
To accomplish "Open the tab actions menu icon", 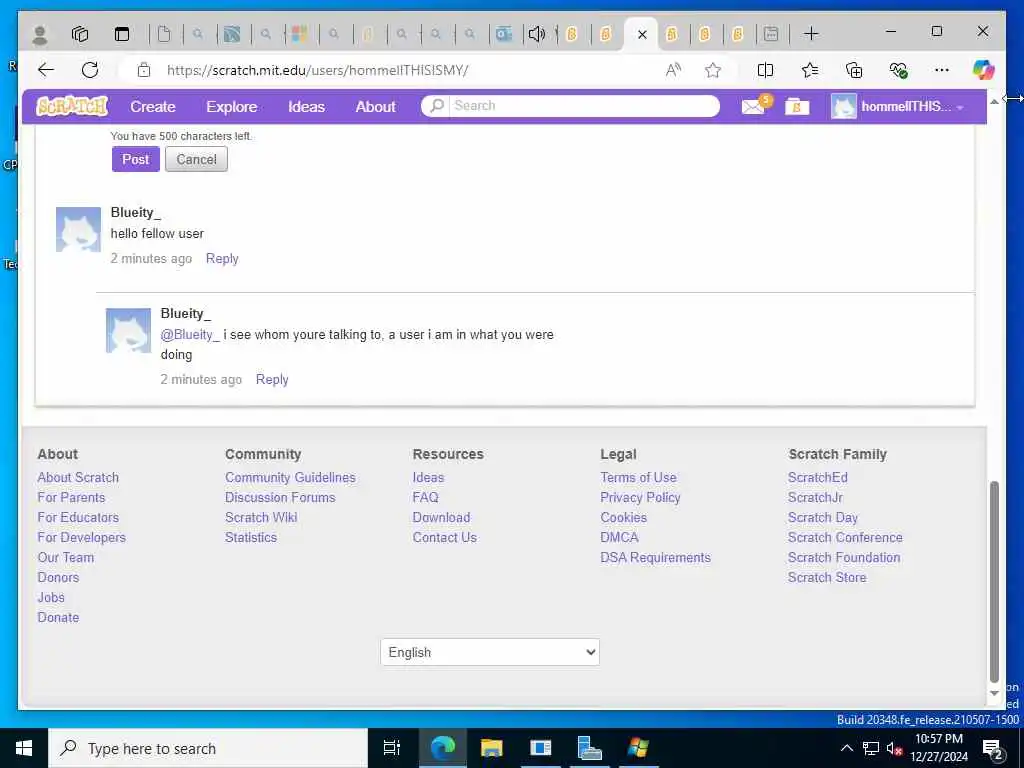I will 121,34.
